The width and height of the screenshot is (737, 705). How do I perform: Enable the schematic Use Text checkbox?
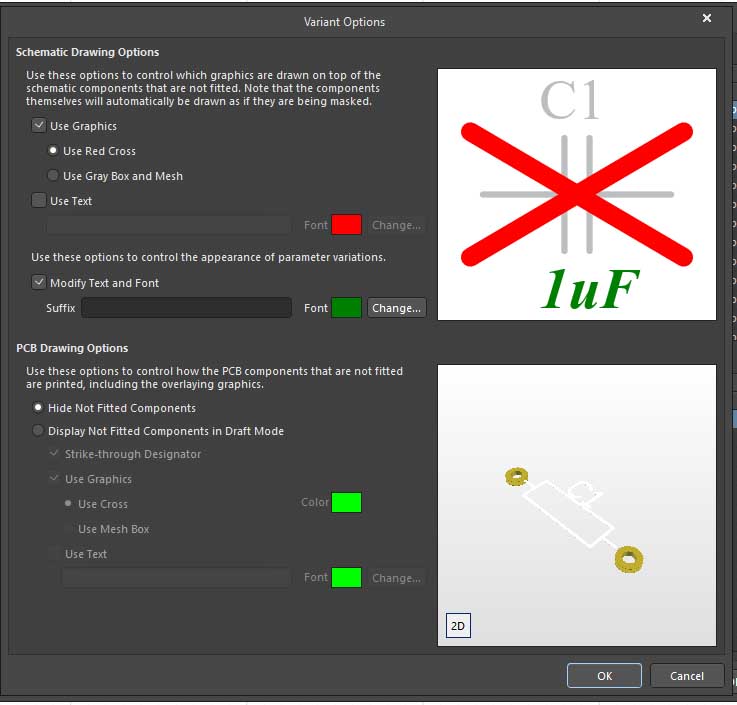tap(39, 201)
